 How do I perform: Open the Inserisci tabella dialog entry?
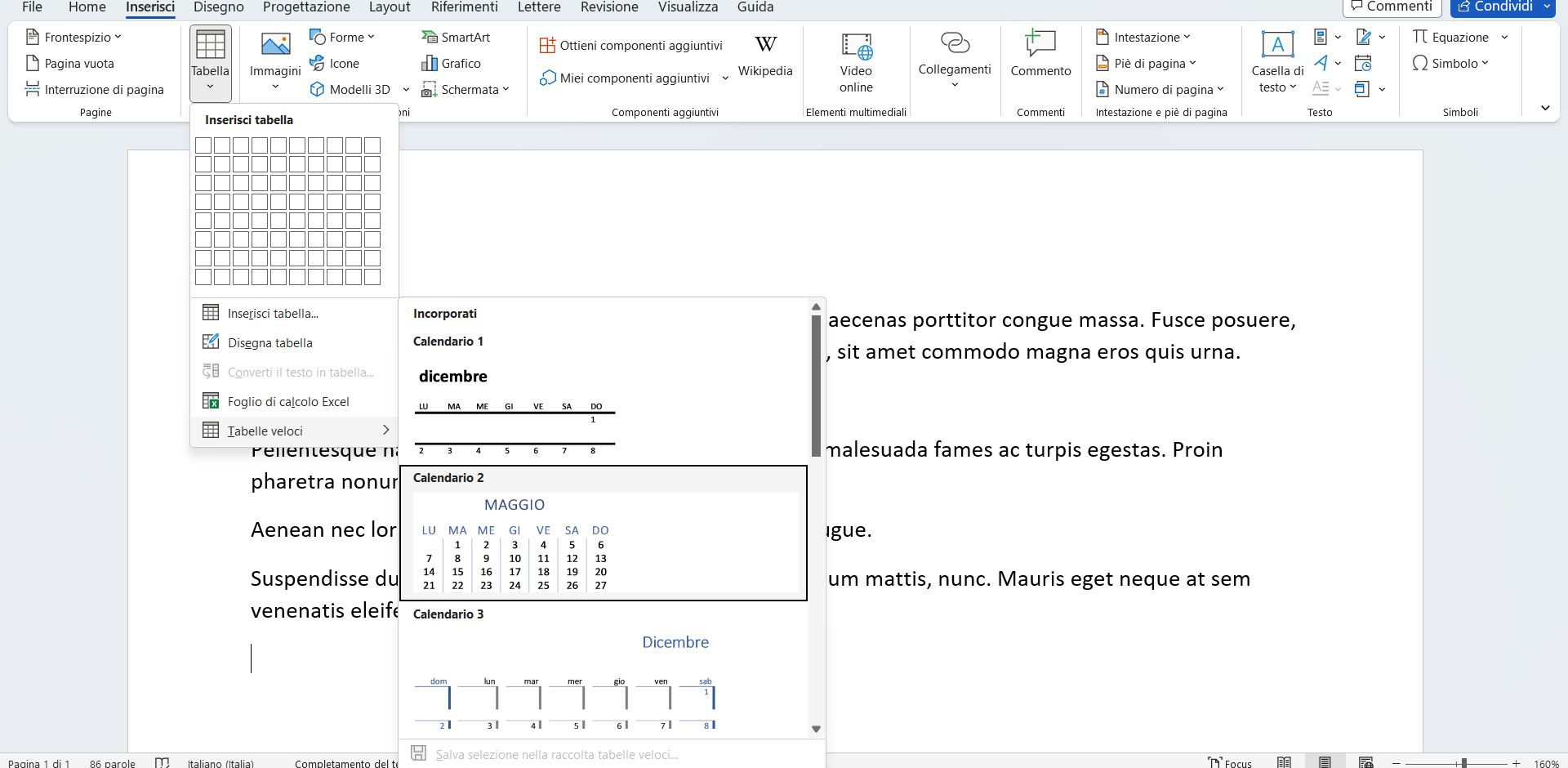(x=273, y=314)
